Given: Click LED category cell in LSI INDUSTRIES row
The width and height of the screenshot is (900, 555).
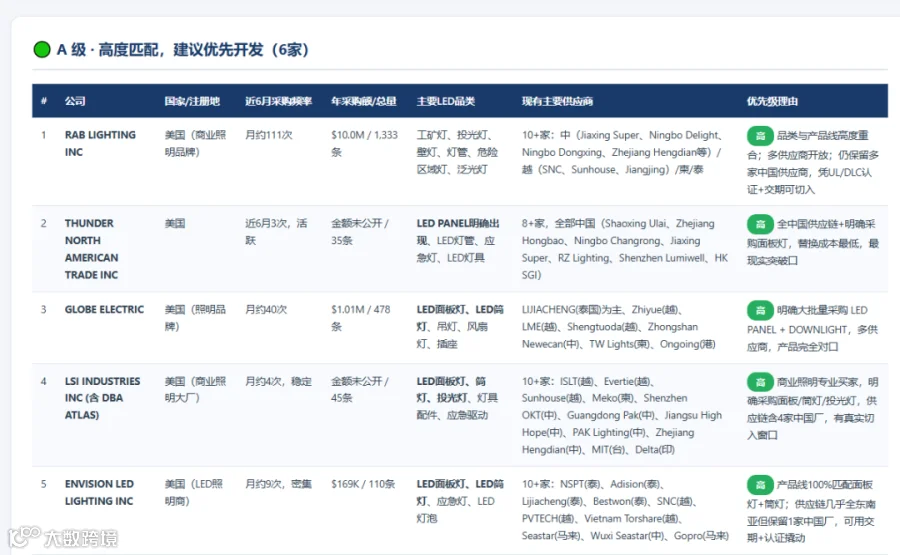Looking at the screenshot, I should [457, 398].
